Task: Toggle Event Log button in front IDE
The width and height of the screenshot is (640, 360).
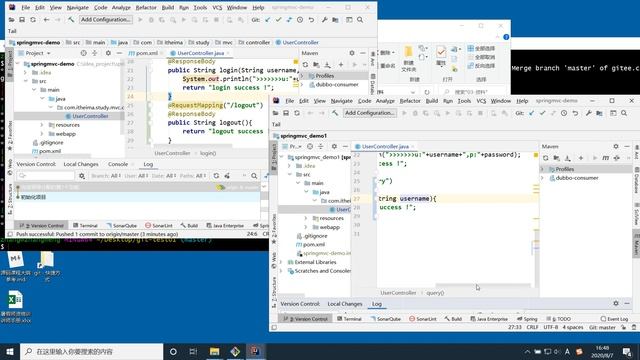Action: coord(614,319)
